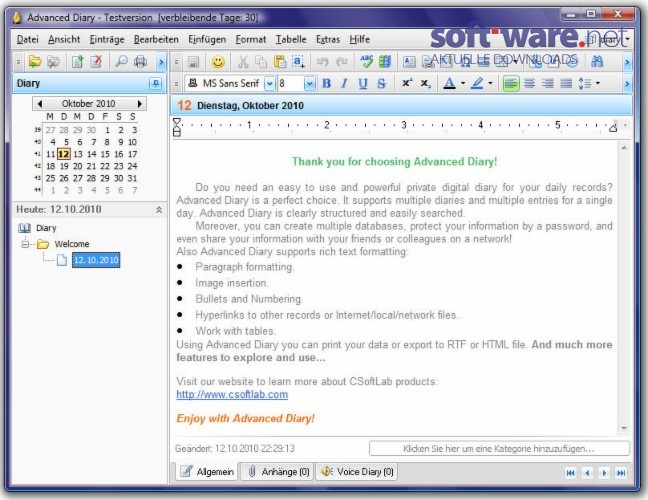The width and height of the screenshot is (648, 500).
Task: Select October 20 in calendar
Action: click(x=78, y=166)
